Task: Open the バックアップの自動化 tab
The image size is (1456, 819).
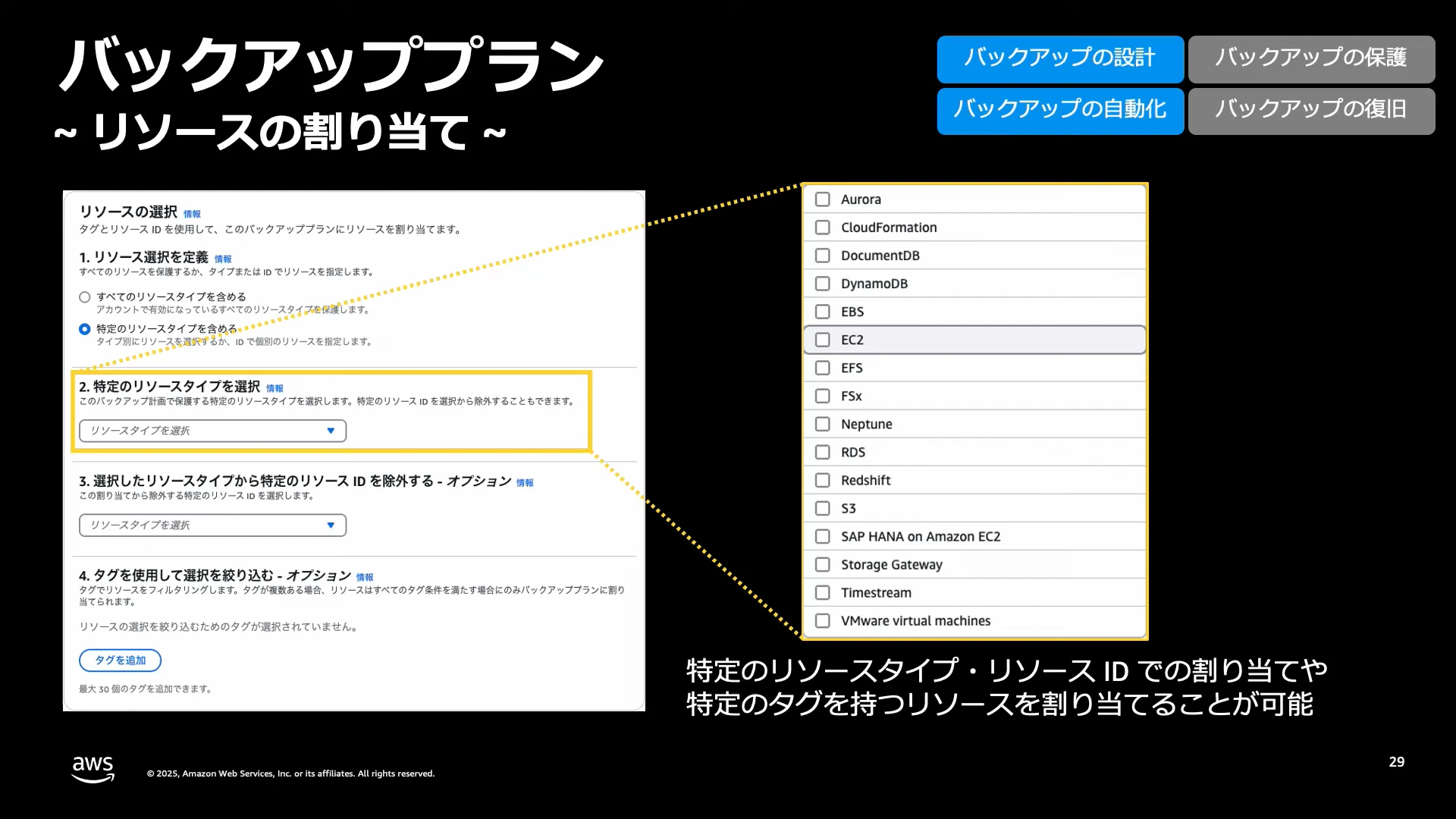Action: click(1060, 111)
